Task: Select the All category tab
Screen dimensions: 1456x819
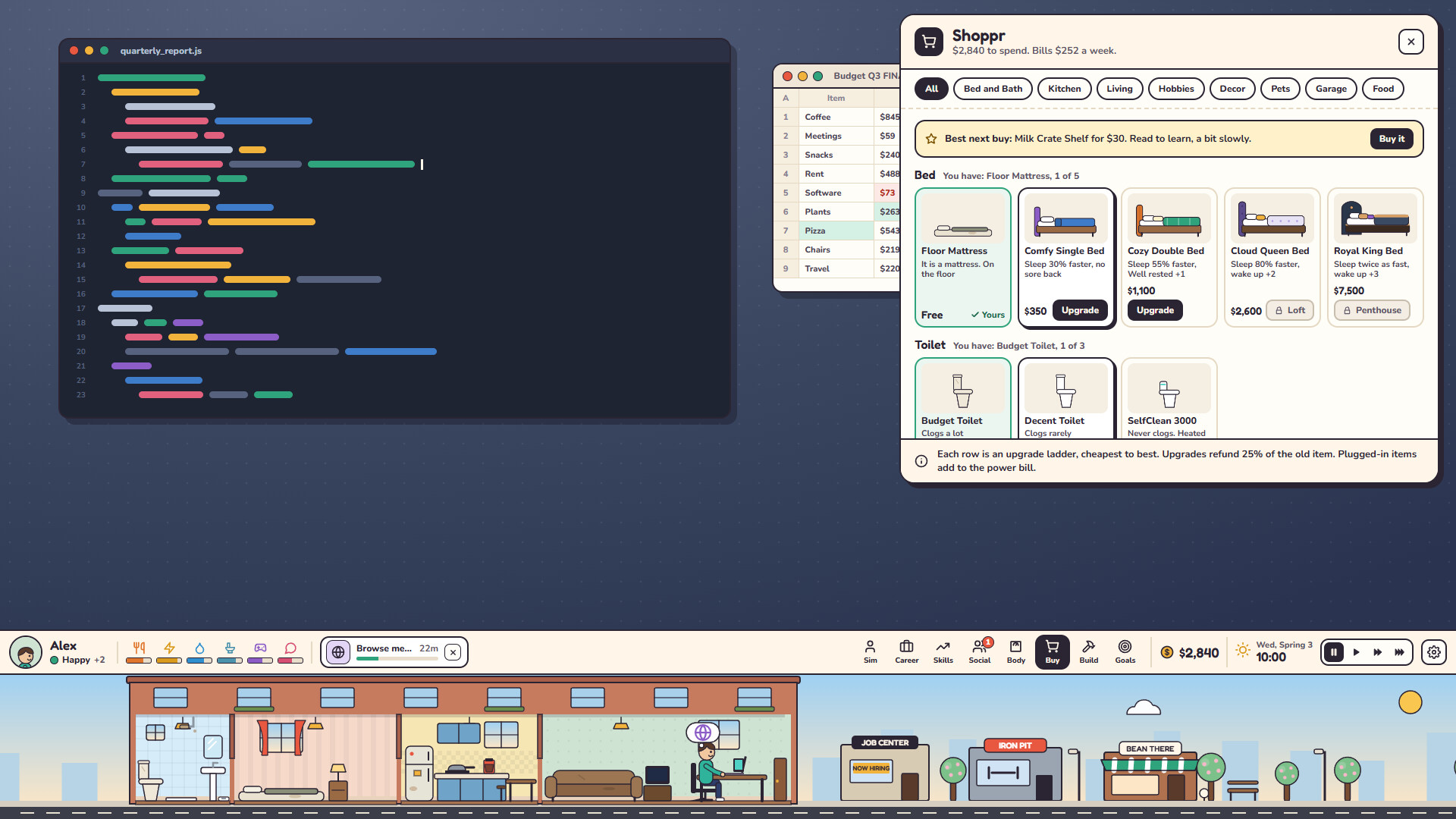Action: click(931, 89)
